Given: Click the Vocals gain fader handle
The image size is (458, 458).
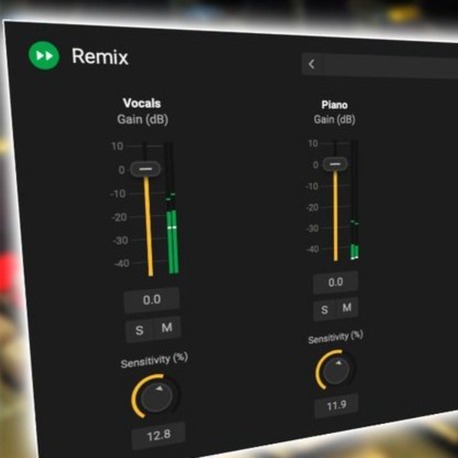Looking at the screenshot, I should [145, 169].
